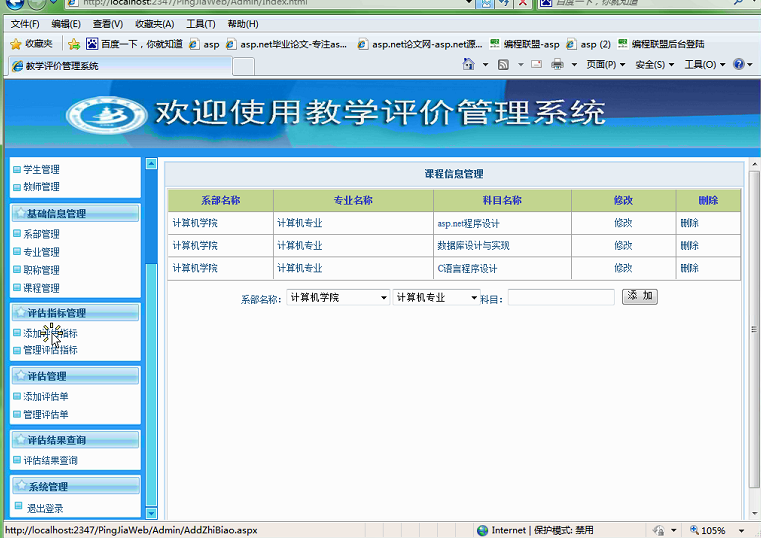Click the blue help question icon
Image resolution: width=761 pixels, height=538 pixels.
[x=739, y=64]
